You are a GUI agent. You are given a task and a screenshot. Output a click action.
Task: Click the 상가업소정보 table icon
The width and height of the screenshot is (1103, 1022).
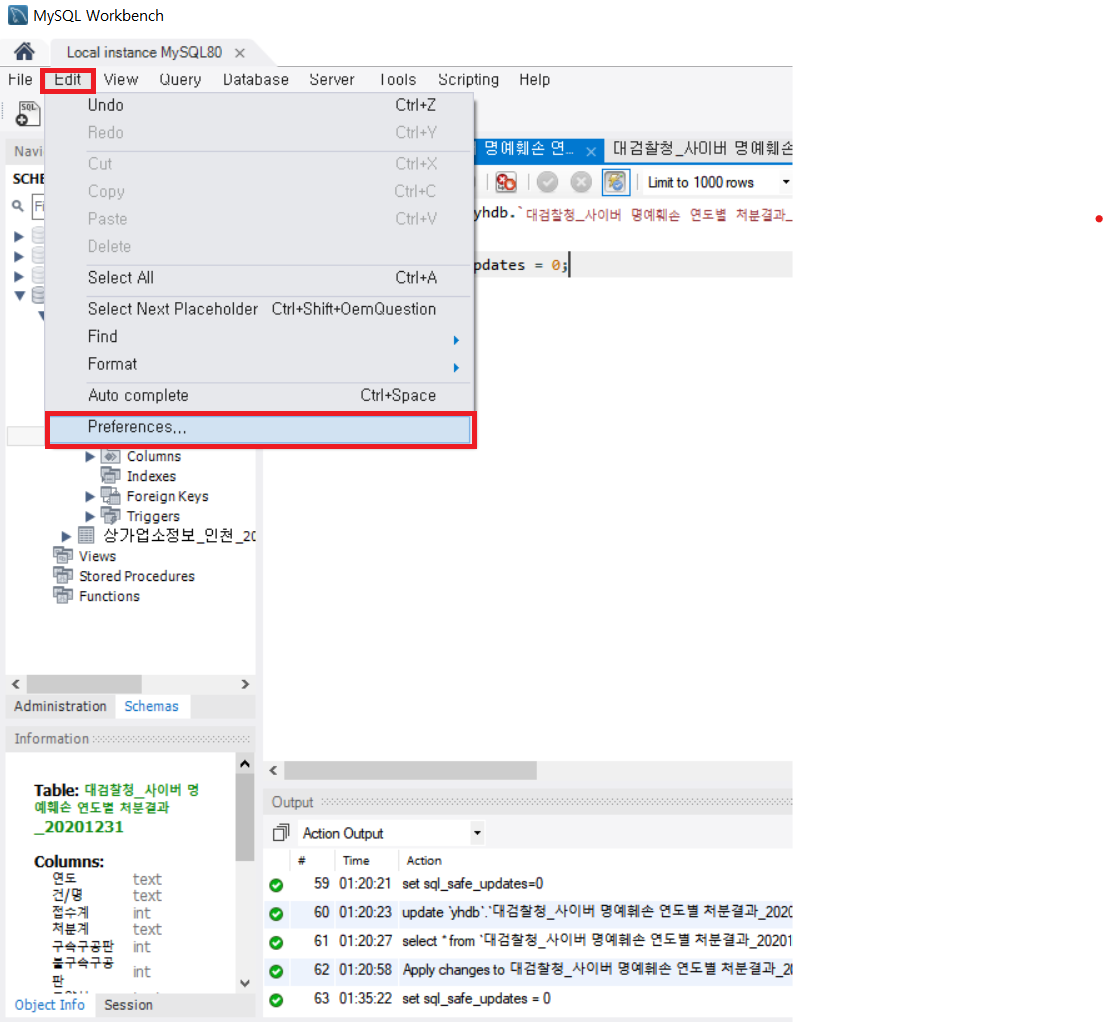pos(86,535)
